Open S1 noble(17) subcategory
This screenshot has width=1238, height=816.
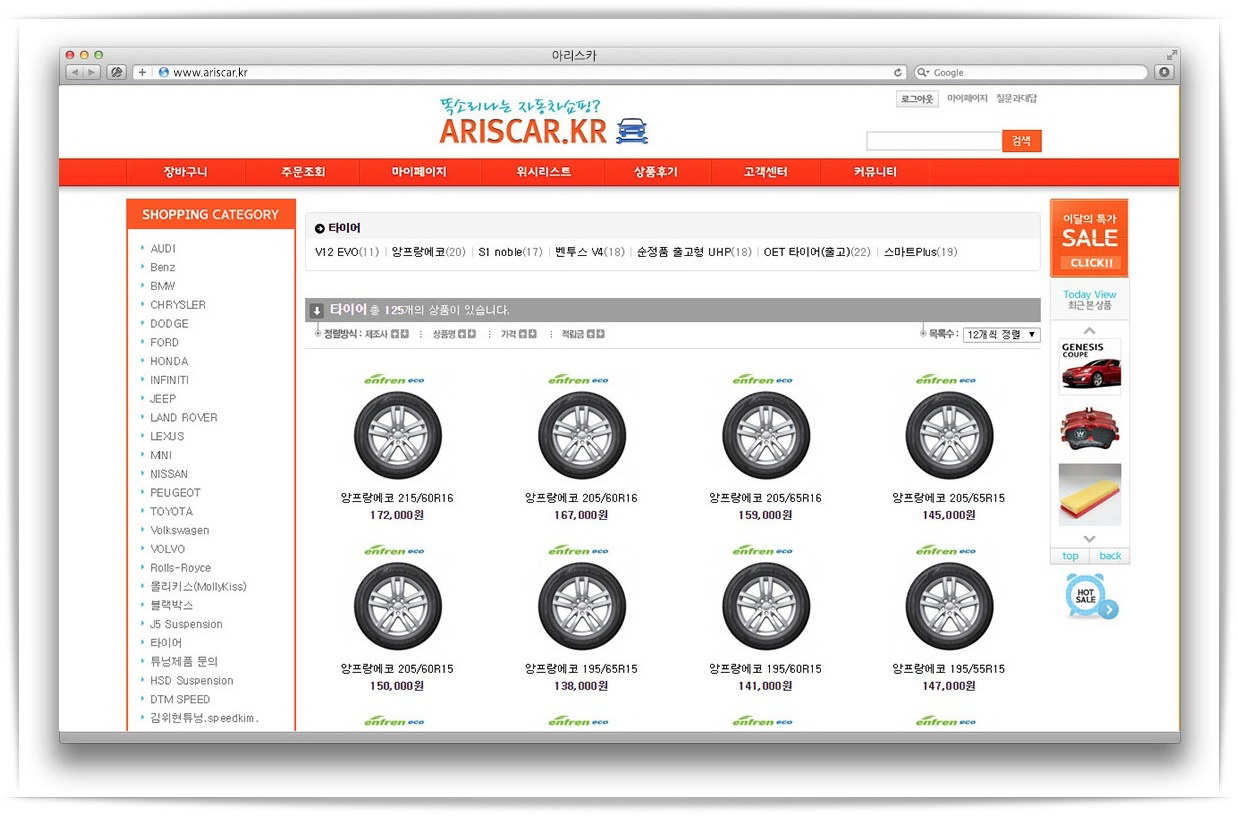point(510,252)
